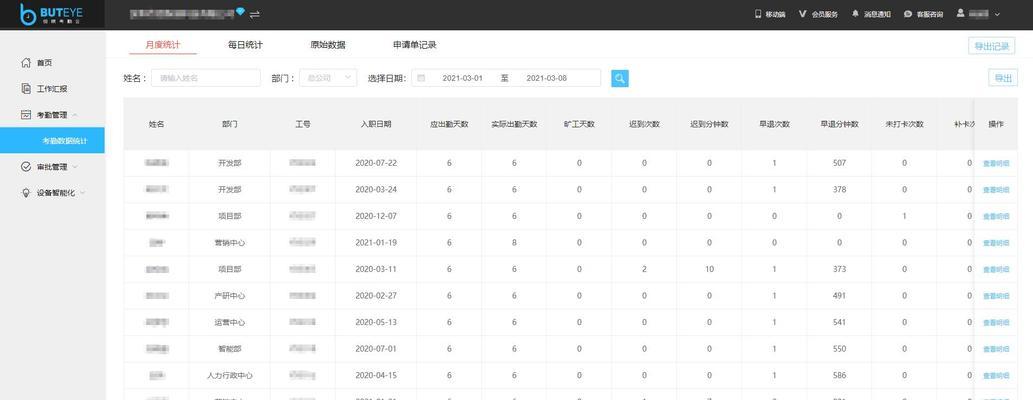Click the 586 early-leave minutes cell
Image resolution: width=1033 pixels, height=400 pixels.
pyautogui.click(x=839, y=376)
